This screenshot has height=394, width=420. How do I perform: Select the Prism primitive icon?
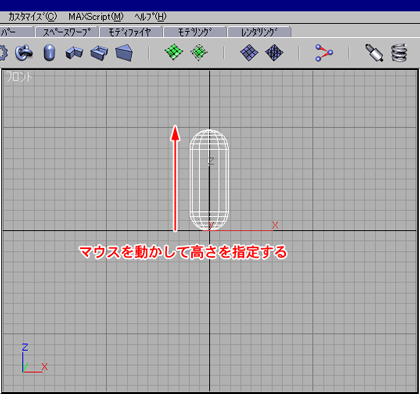click(124, 53)
